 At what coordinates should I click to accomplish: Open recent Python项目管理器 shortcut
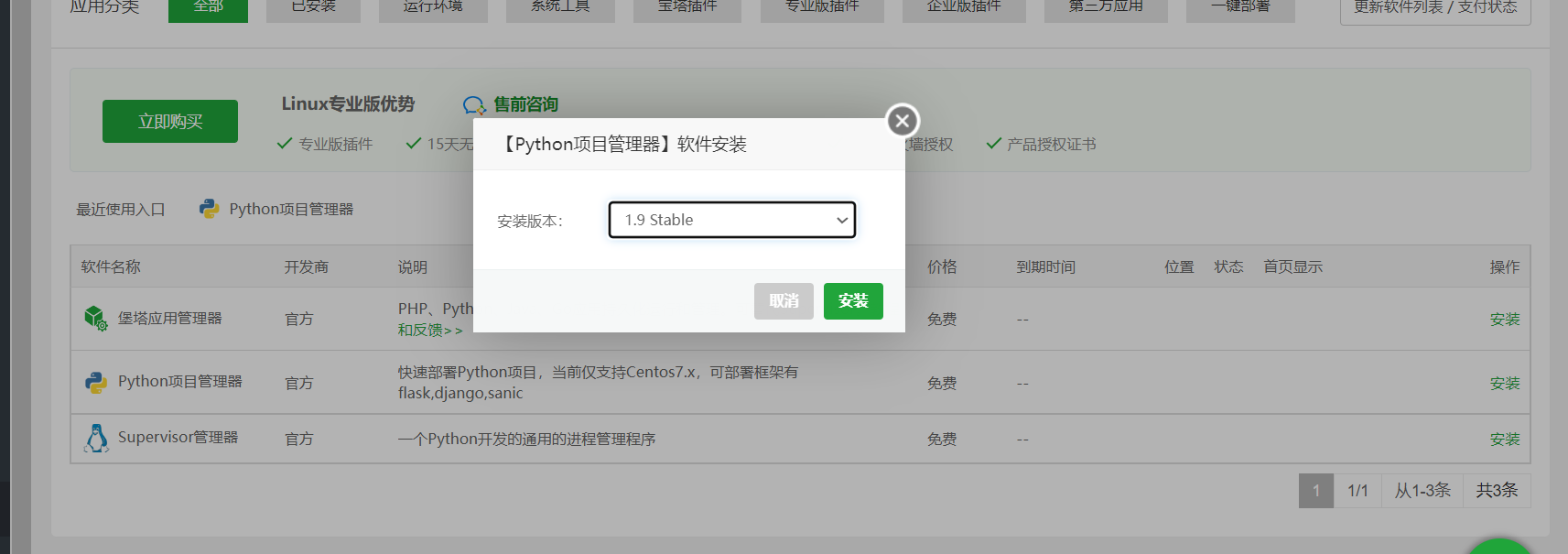click(291, 209)
